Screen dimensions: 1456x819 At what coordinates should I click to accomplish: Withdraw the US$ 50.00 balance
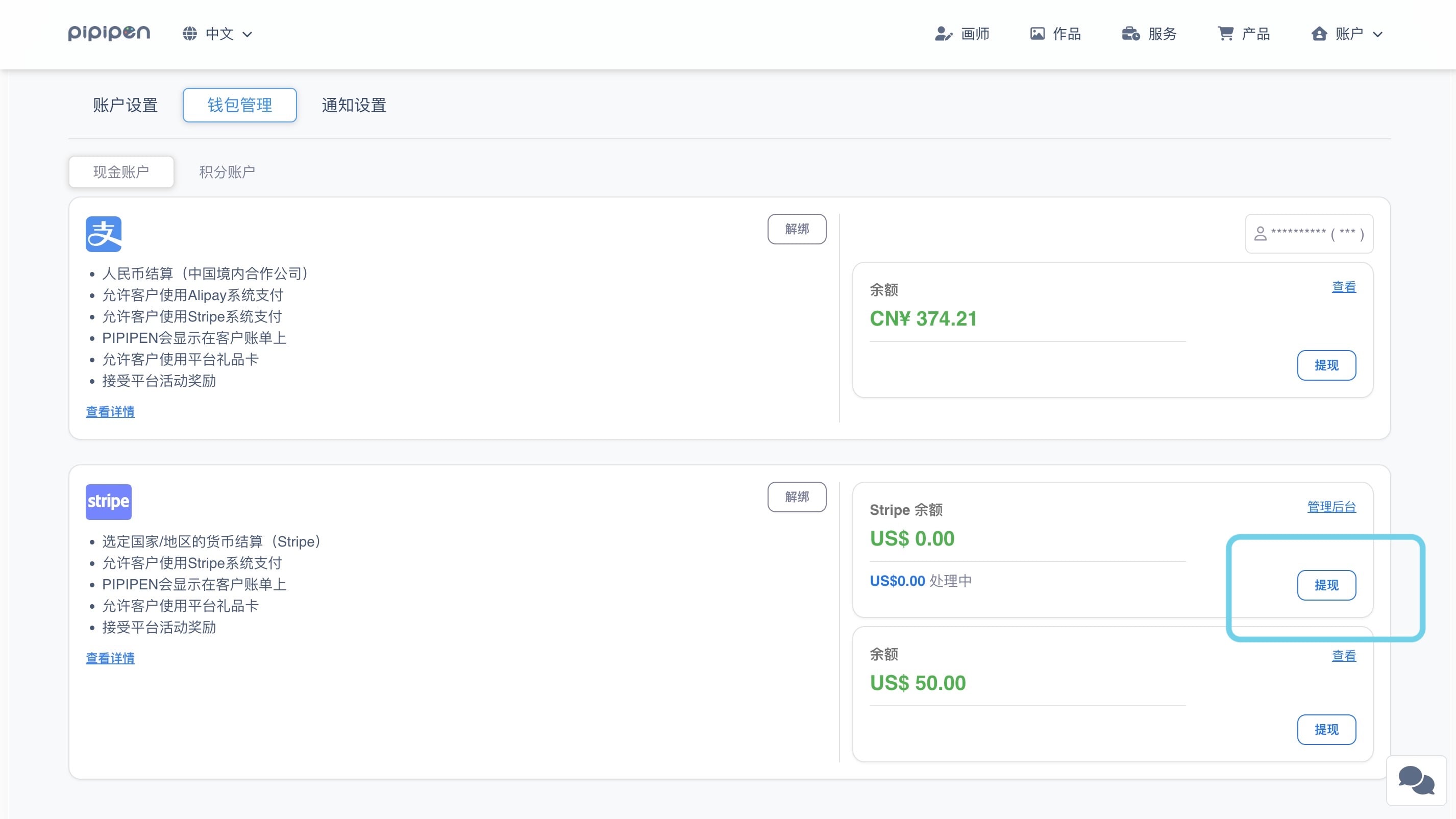pos(1326,729)
